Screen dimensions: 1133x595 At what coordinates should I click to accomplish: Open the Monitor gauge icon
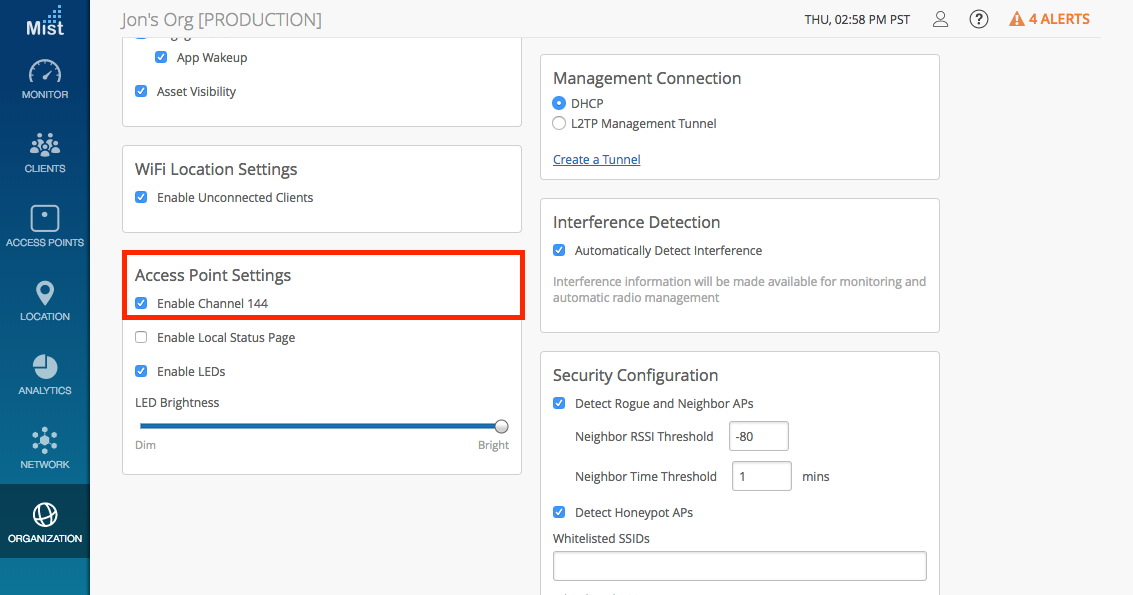click(x=45, y=72)
